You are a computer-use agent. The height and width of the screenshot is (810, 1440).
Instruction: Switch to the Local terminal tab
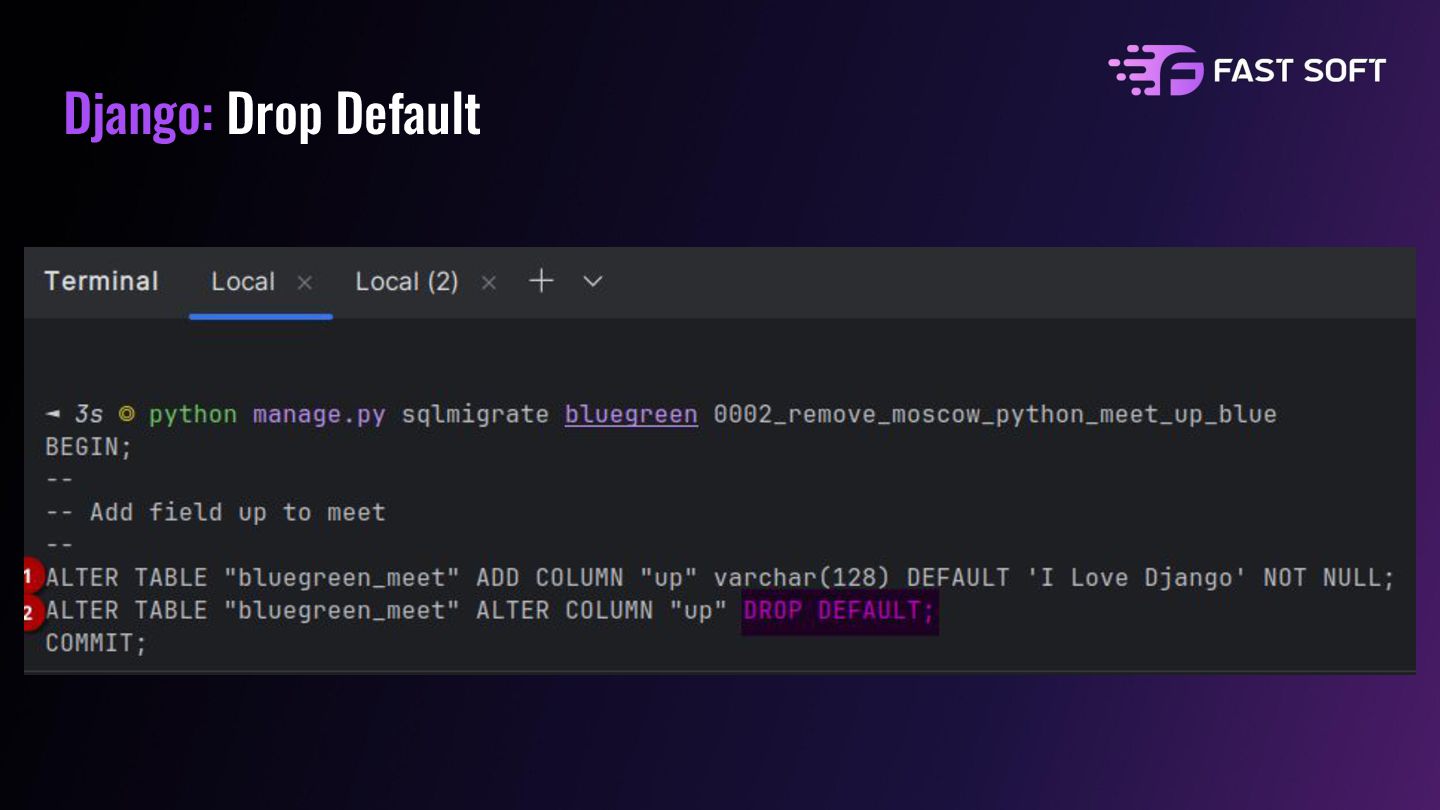pos(243,282)
